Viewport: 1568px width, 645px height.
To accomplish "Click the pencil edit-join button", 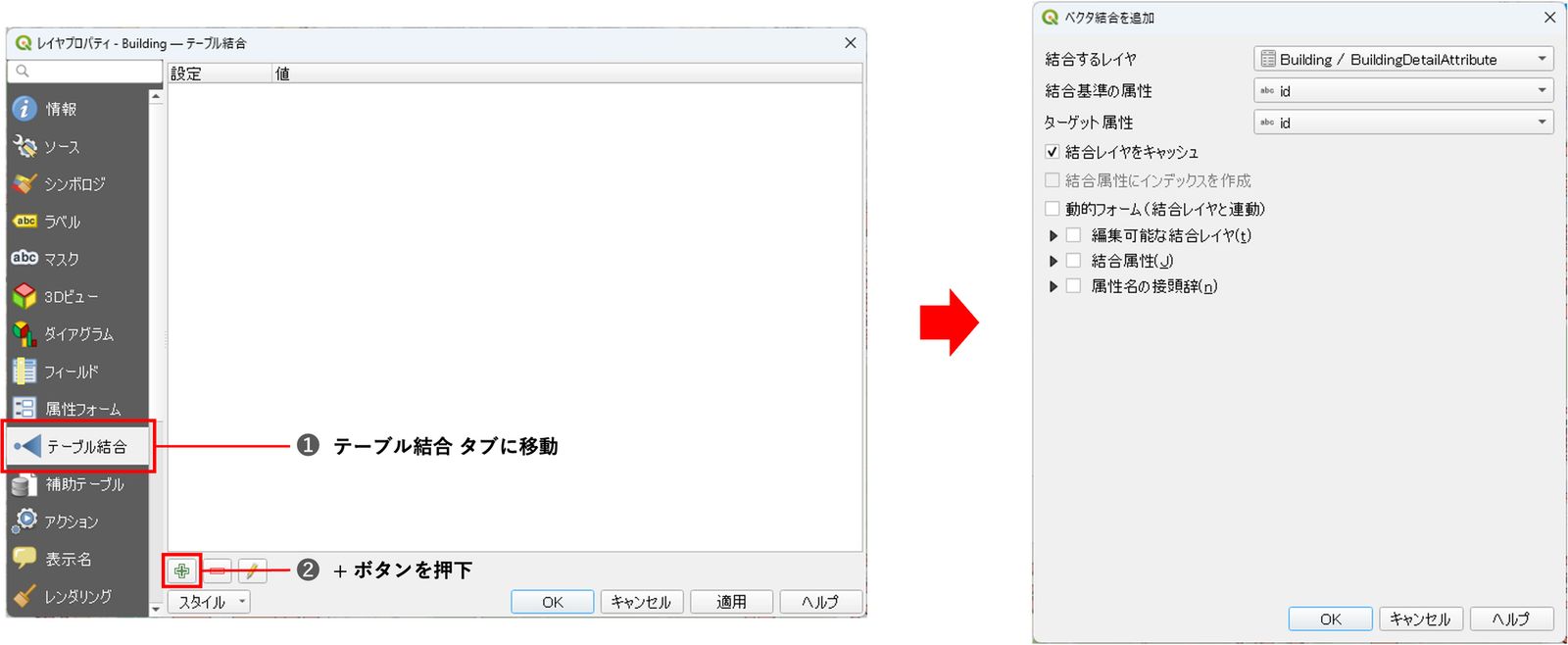I will point(252,571).
